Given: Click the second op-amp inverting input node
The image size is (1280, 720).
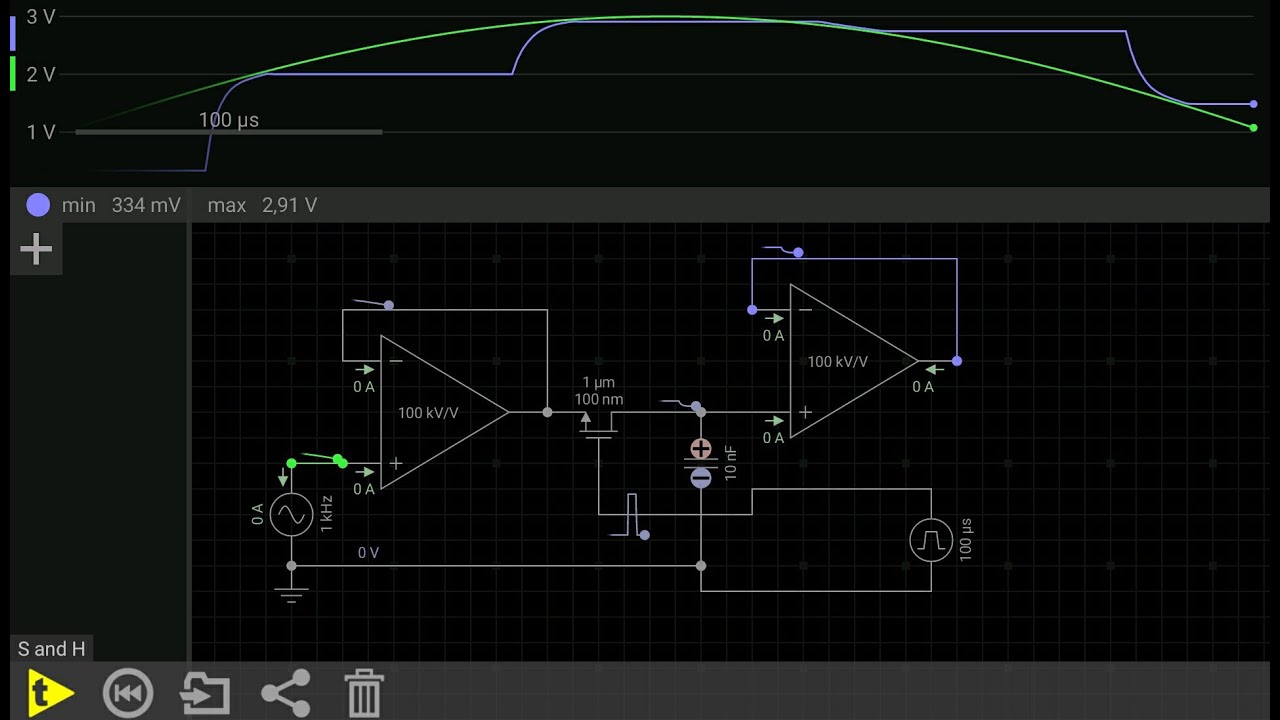Looking at the screenshot, I should (x=752, y=310).
